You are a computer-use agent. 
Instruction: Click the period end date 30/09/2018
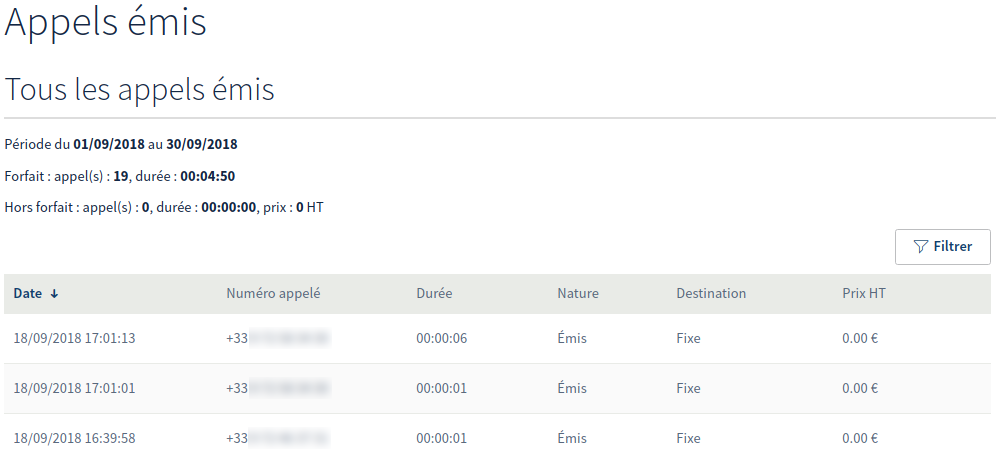(x=202, y=144)
